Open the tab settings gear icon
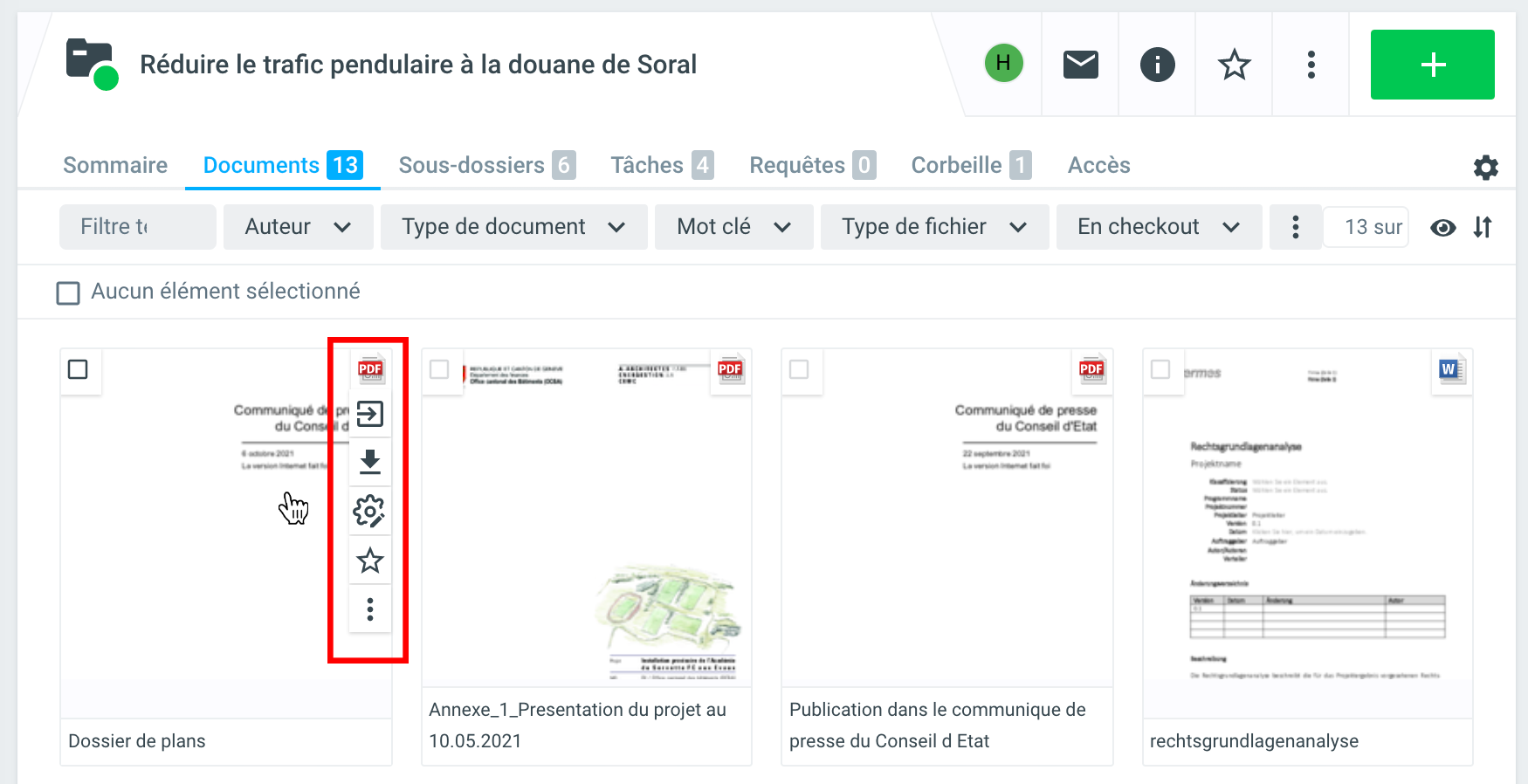Screen dimensions: 1528x784 (x=1485, y=168)
